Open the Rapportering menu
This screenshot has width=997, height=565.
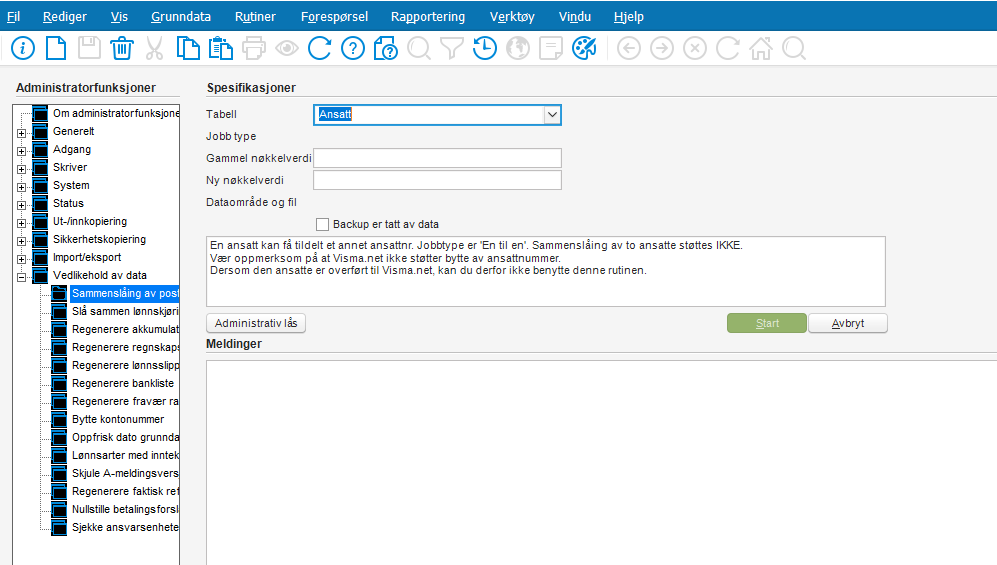tap(428, 17)
